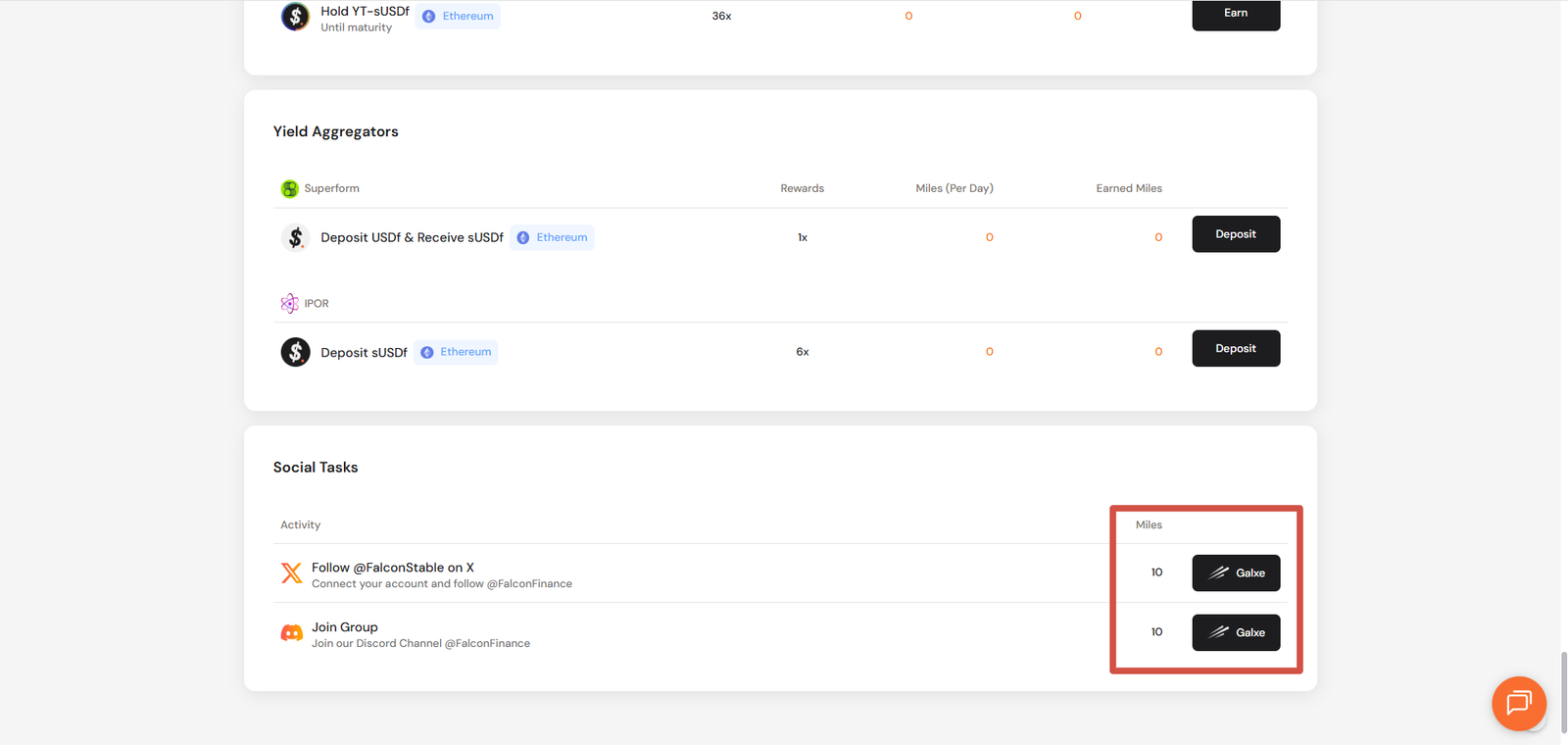1568x745 pixels.
Task: Open Galxe for the Follow on X task
Action: (x=1235, y=573)
